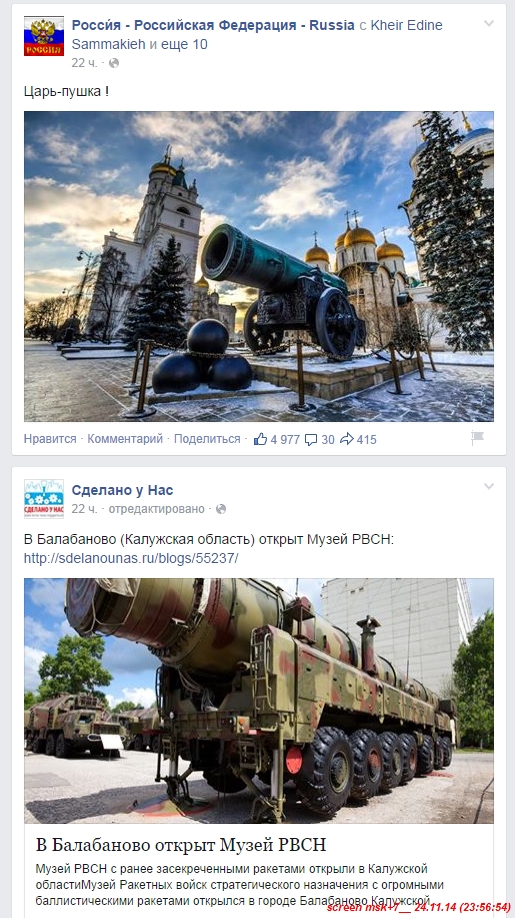Click the flag icon below the Tsar Cannon photo
The width and height of the screenshot is (515, 918).
tap(478, 437)
